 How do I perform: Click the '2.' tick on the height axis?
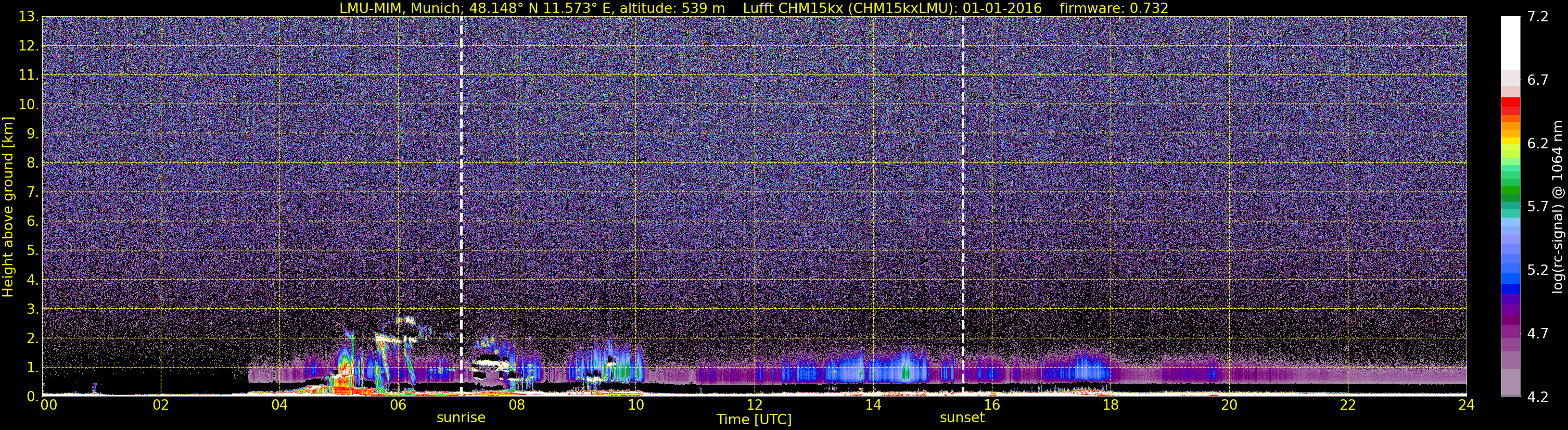pos(33,338)
